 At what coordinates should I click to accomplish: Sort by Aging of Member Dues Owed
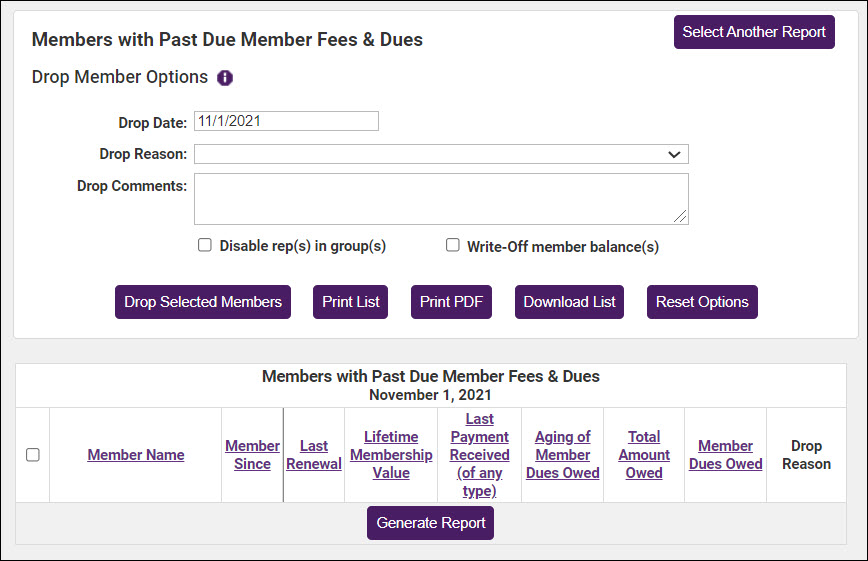click(563, 455)
